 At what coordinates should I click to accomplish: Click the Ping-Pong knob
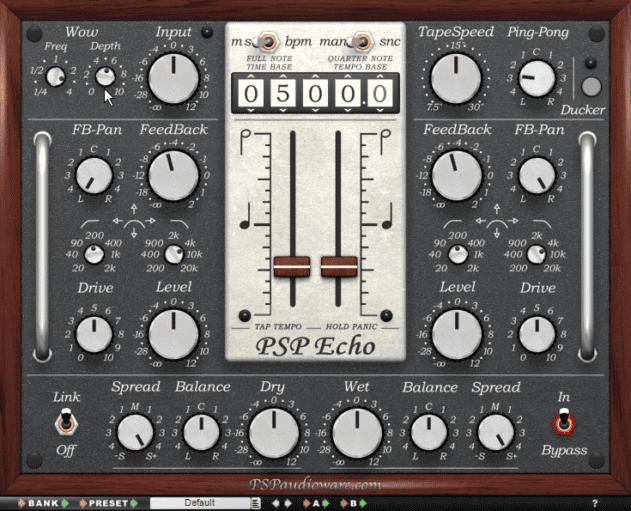[x=536, y=78]
